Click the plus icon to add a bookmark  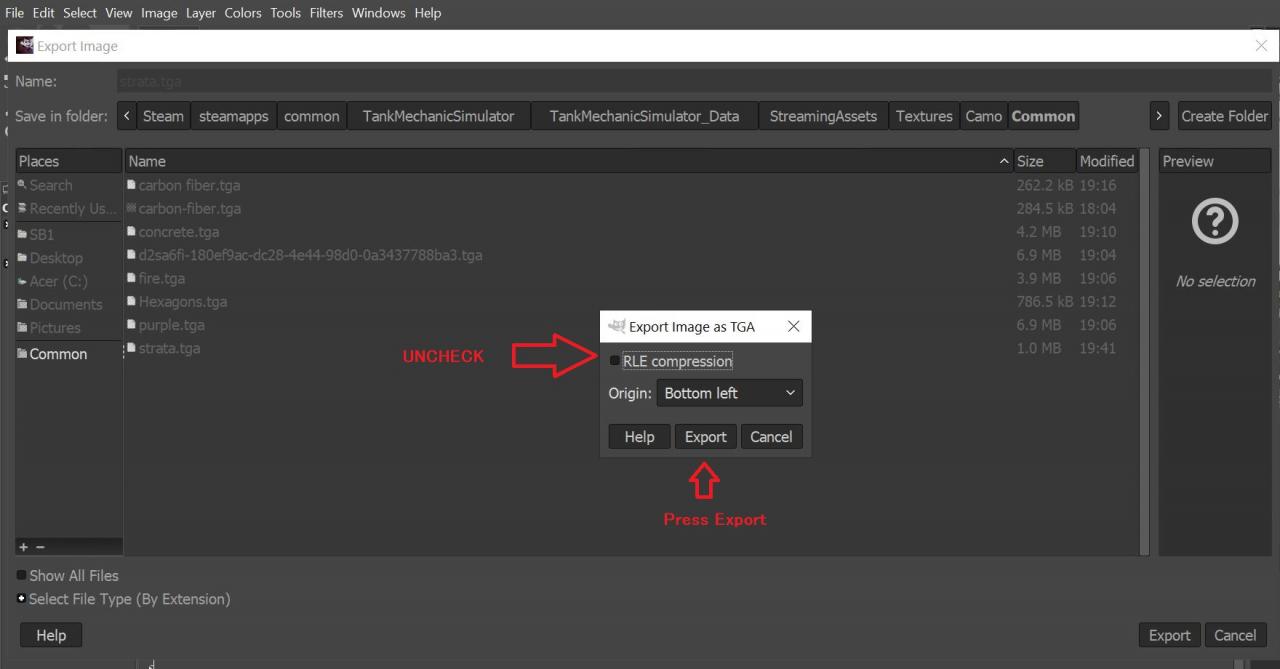[x=23, y=547]
